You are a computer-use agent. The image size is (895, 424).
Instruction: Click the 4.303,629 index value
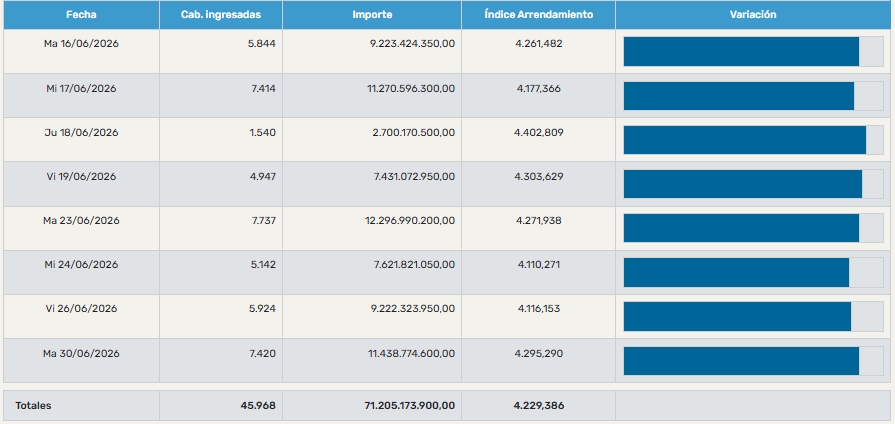point(538,176)
